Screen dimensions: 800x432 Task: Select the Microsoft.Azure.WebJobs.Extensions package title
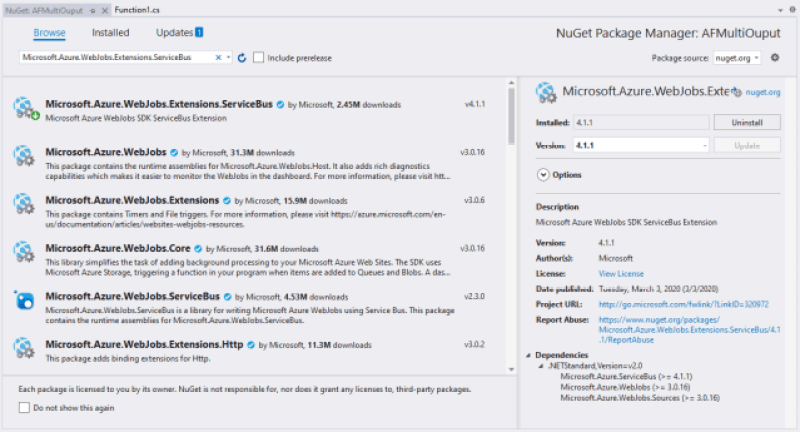click(x=132, y=200)
